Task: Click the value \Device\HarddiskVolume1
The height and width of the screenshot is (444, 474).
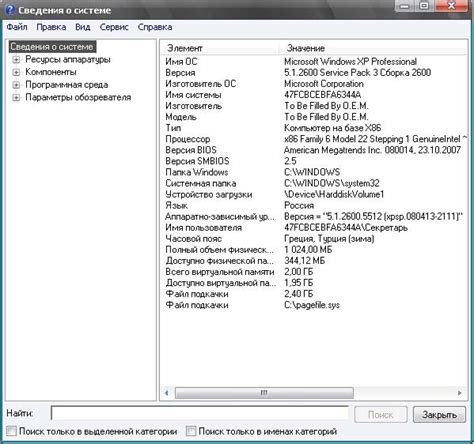Action: (334, 194)
